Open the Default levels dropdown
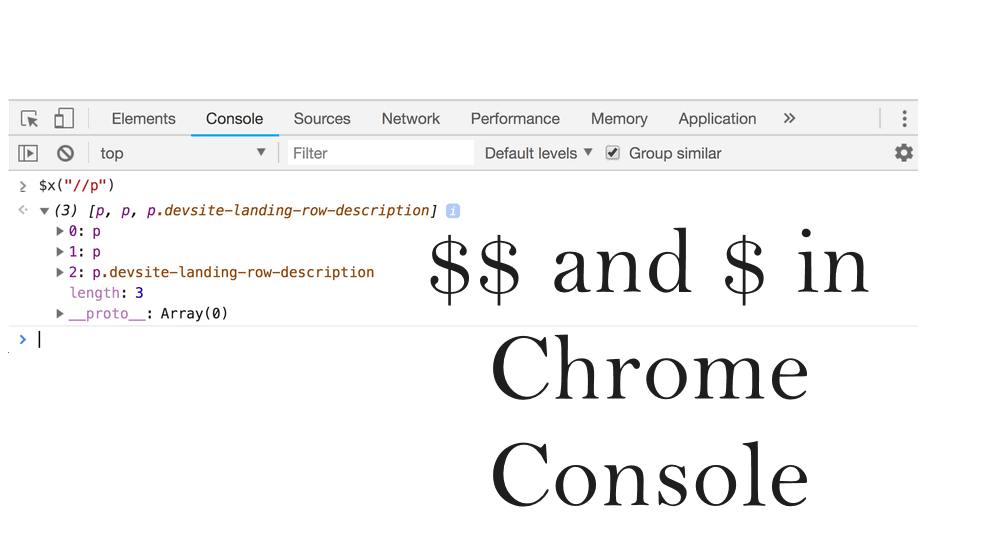 pos(538,153)
